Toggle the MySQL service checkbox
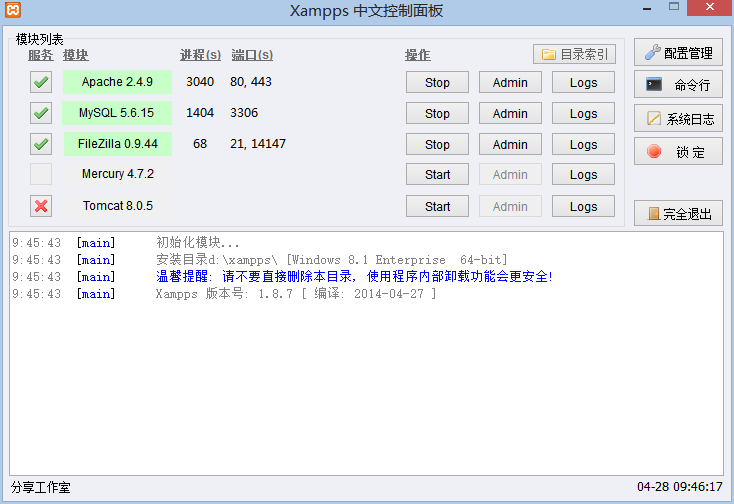This screenshot has height=504, width=734. 41,114
